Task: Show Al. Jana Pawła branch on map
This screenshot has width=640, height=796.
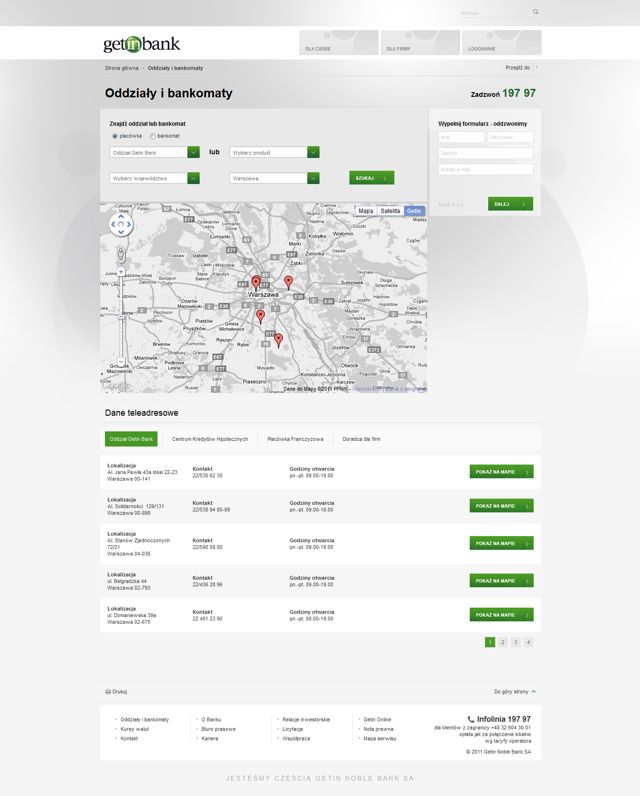Action: 501,472
